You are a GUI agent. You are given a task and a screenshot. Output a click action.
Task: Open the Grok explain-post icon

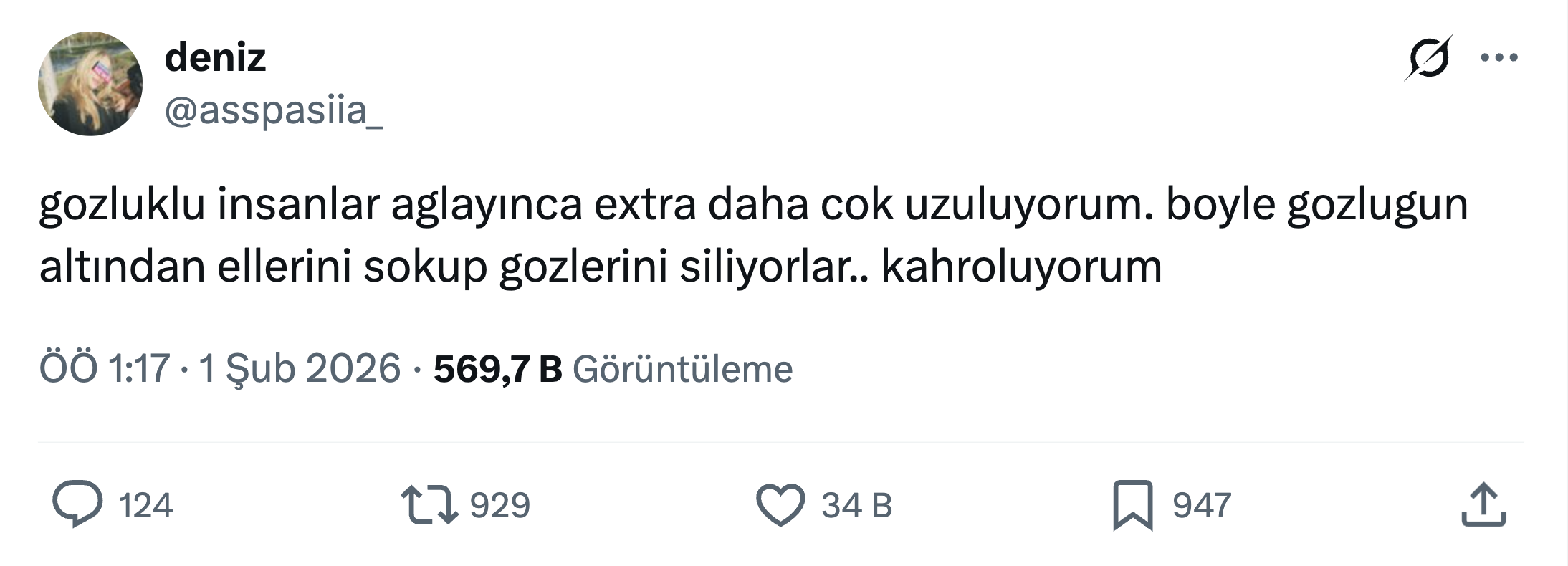[x=1428, y=57]
